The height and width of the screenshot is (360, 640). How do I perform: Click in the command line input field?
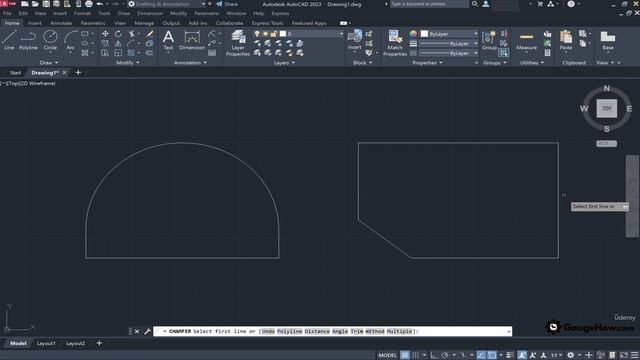[333, 331]
